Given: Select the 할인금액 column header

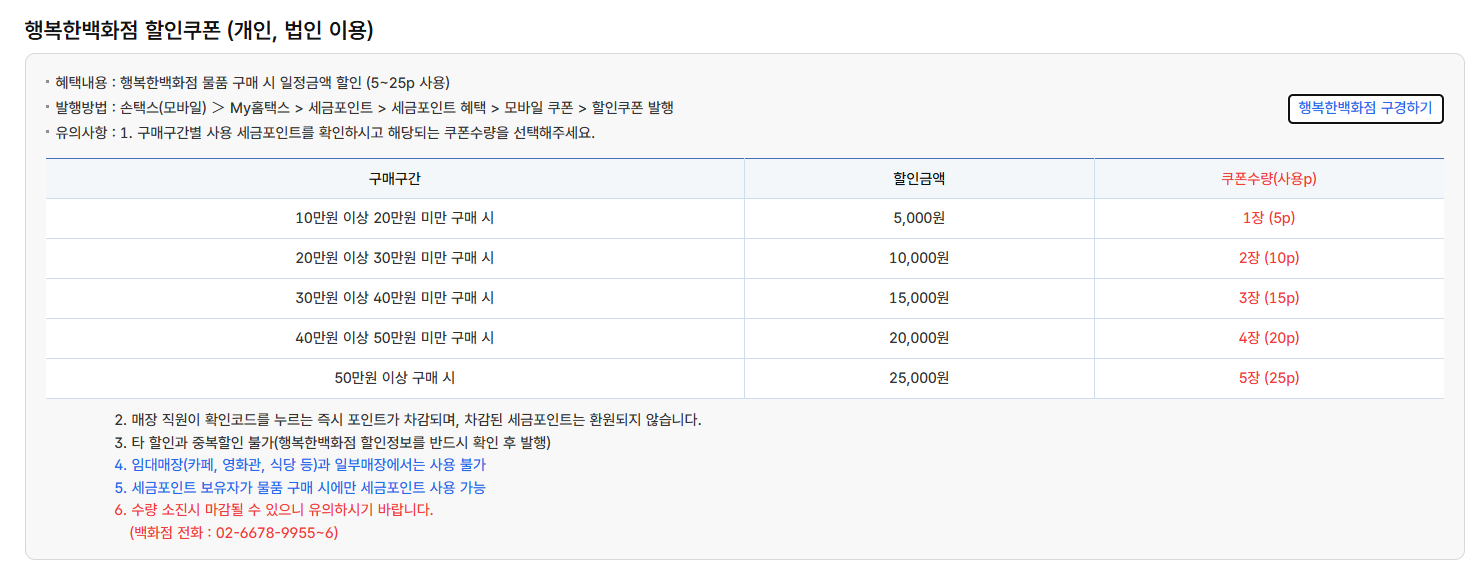Looking at the screenshot, I should tap(919, 179).
